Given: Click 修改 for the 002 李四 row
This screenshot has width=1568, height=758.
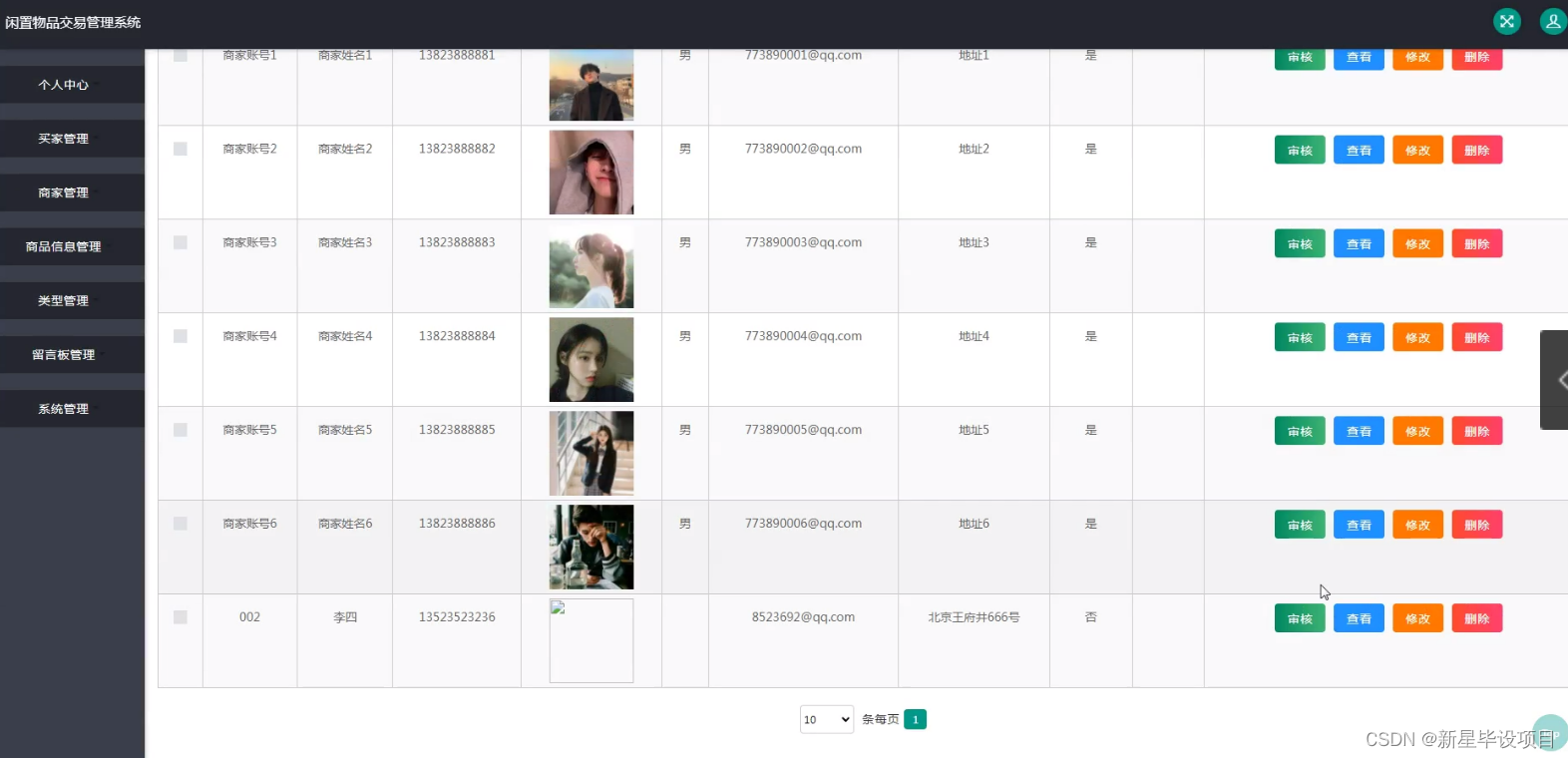Looking at the screenshot, I should (1417, 619).
